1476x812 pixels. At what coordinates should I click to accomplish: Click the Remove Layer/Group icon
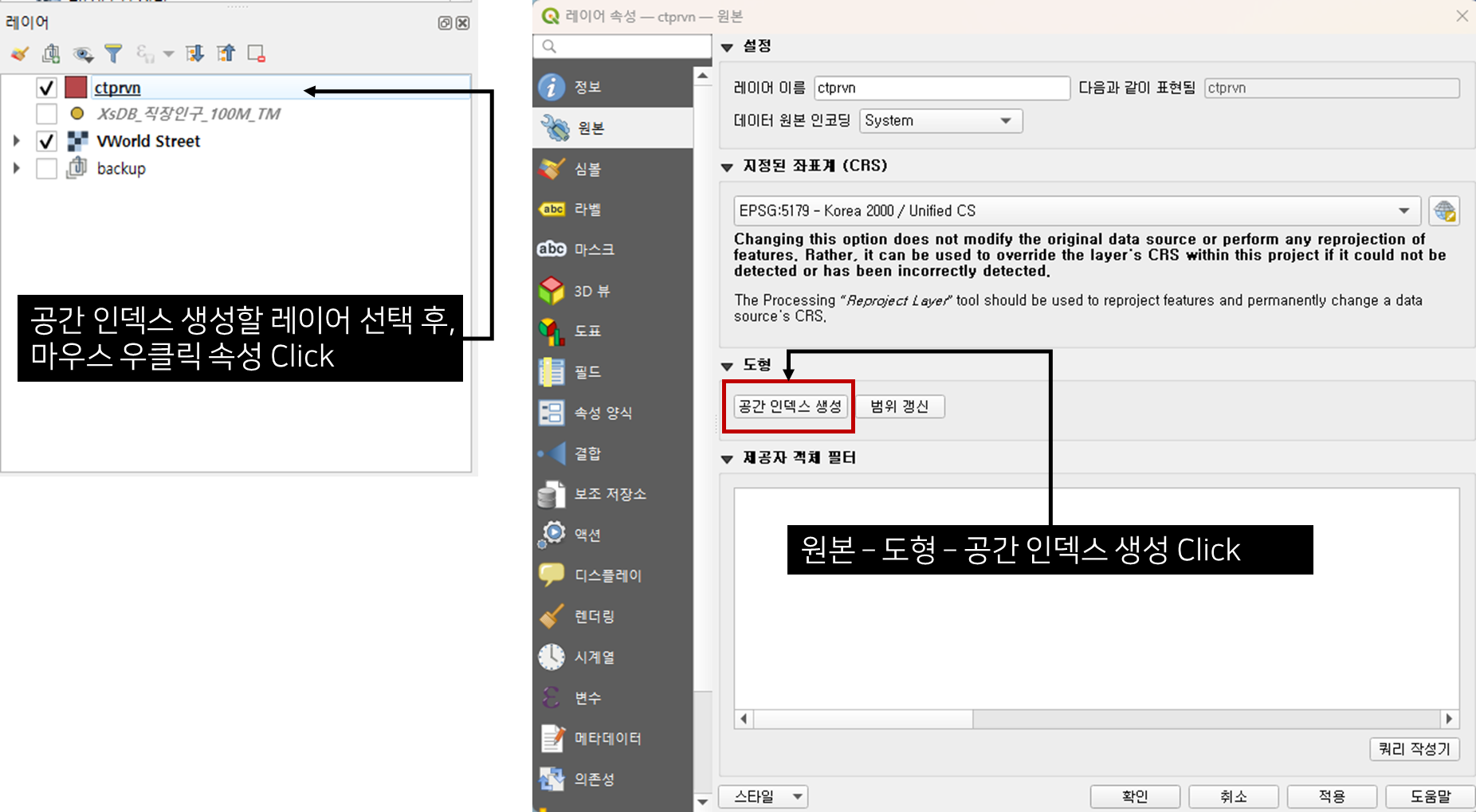point(256,53)
